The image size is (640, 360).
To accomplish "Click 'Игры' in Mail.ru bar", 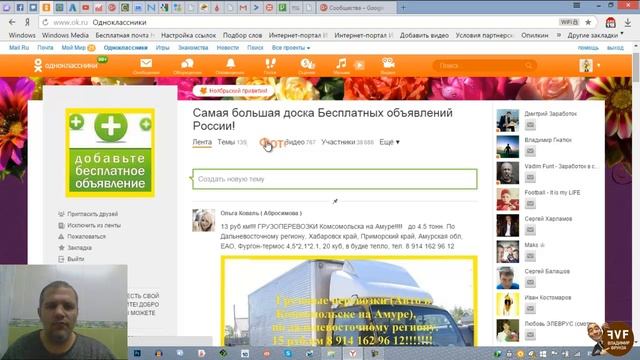I will [x=162, y=48].
